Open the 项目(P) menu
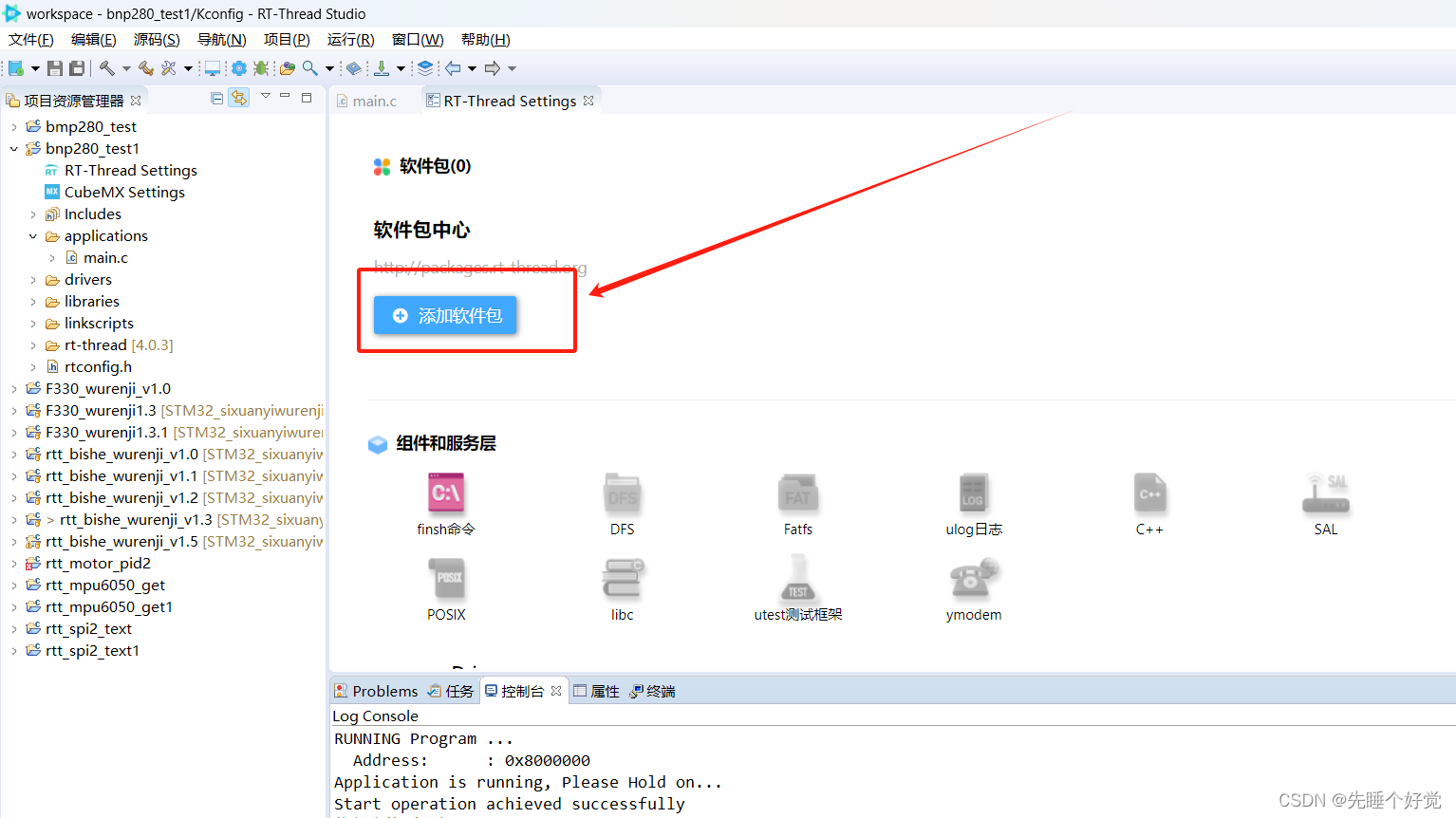The height and width of the screenshot is (818, 1456). coord(287,39)
